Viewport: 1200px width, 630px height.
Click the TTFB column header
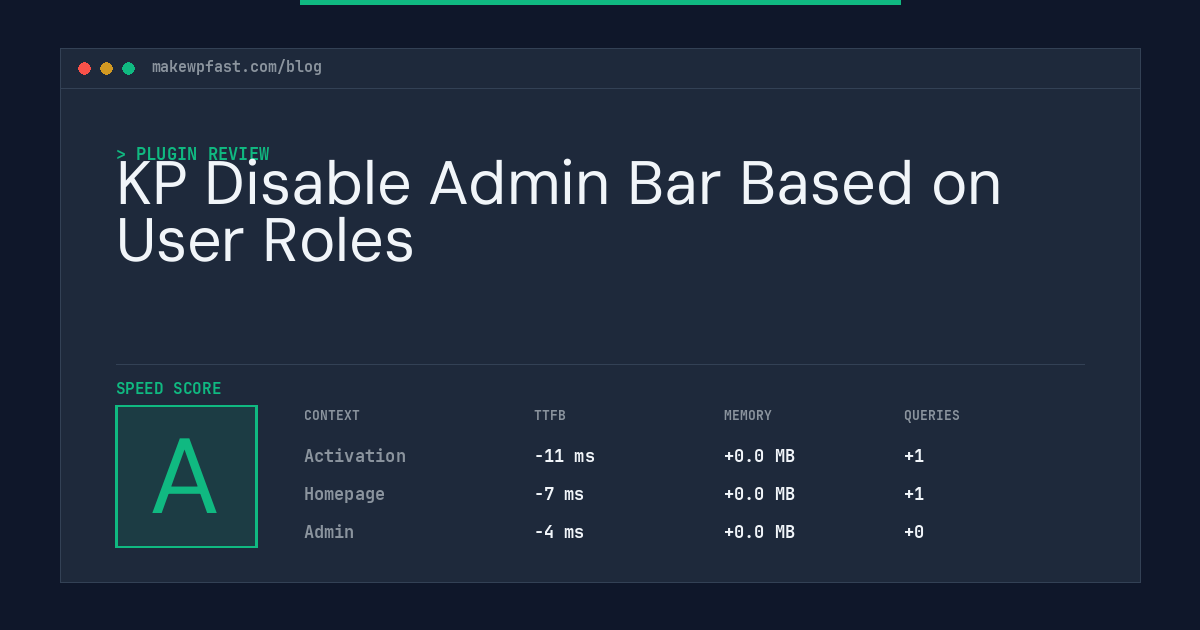(x=550, y=415)
